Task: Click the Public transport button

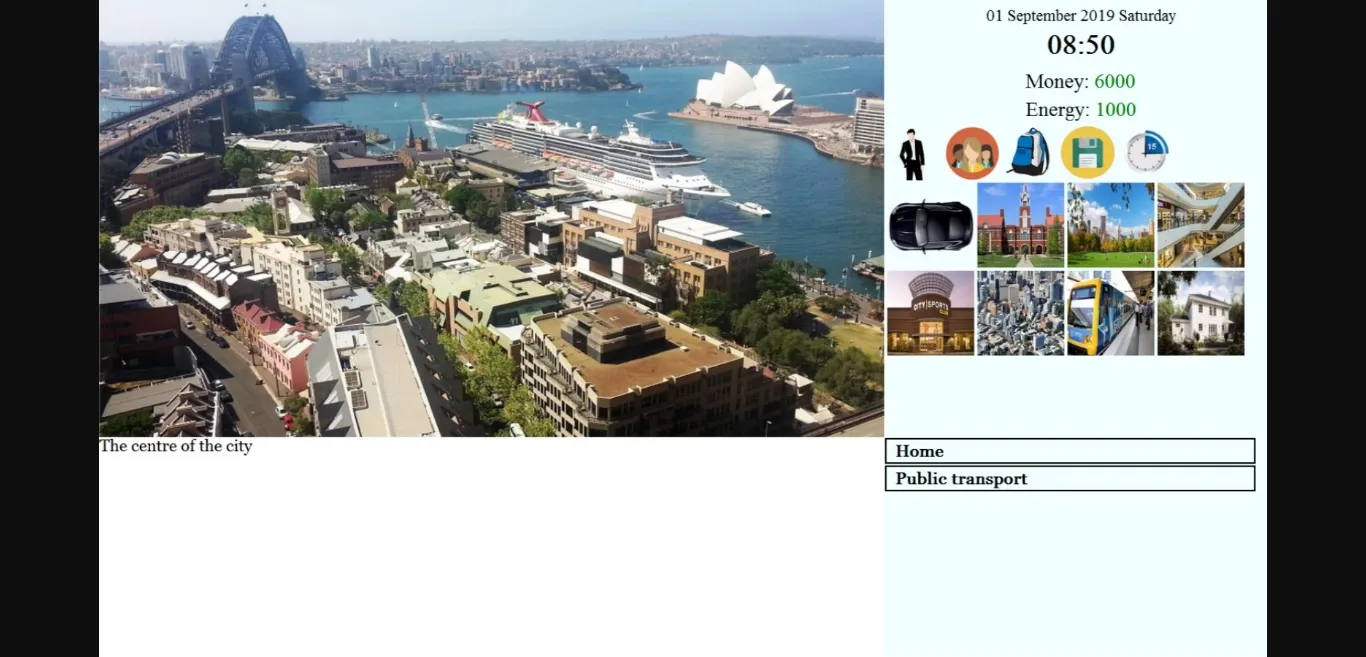Action: [1070, 478]
